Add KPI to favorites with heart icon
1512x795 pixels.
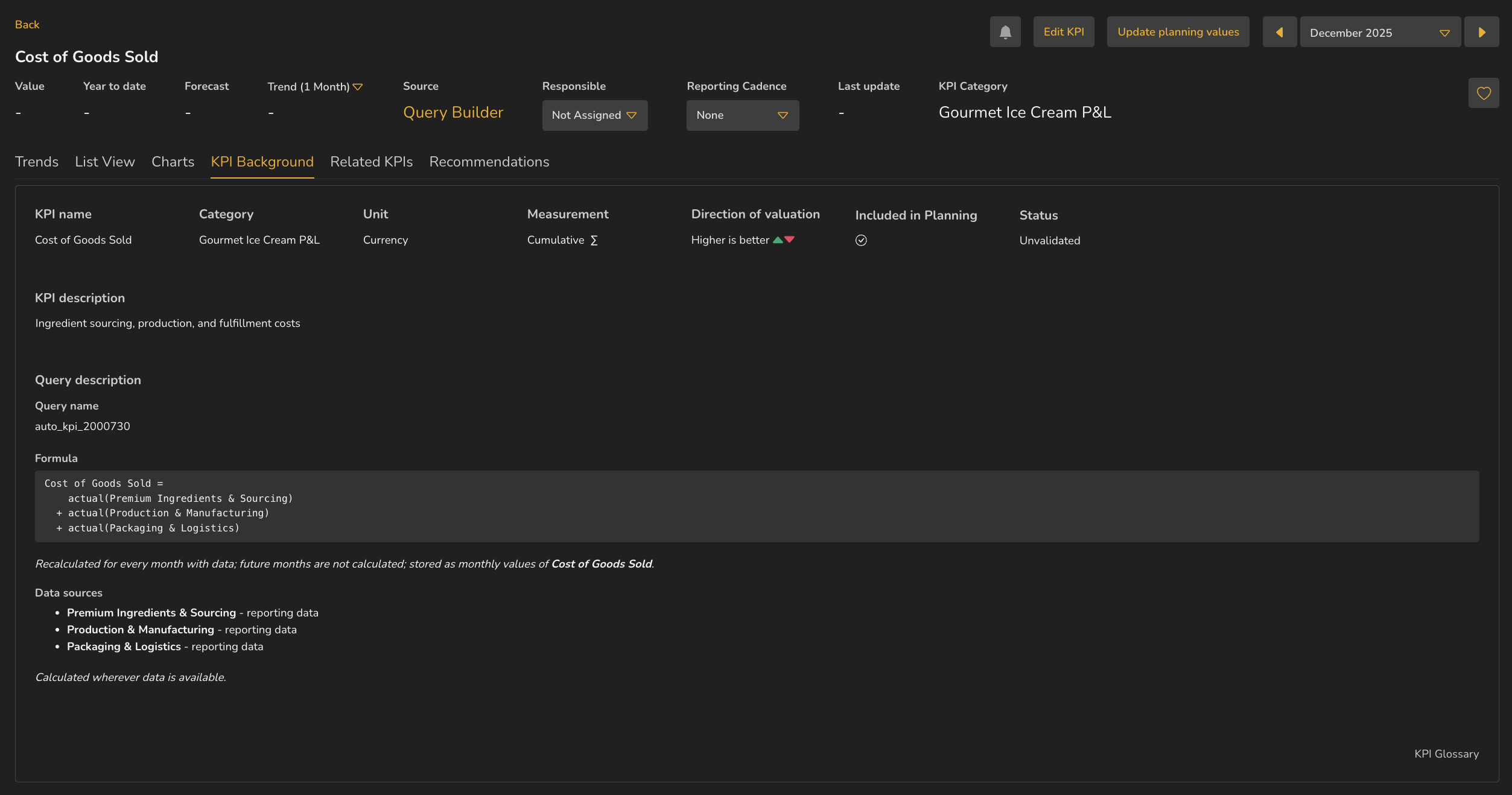coord(1484,93)
